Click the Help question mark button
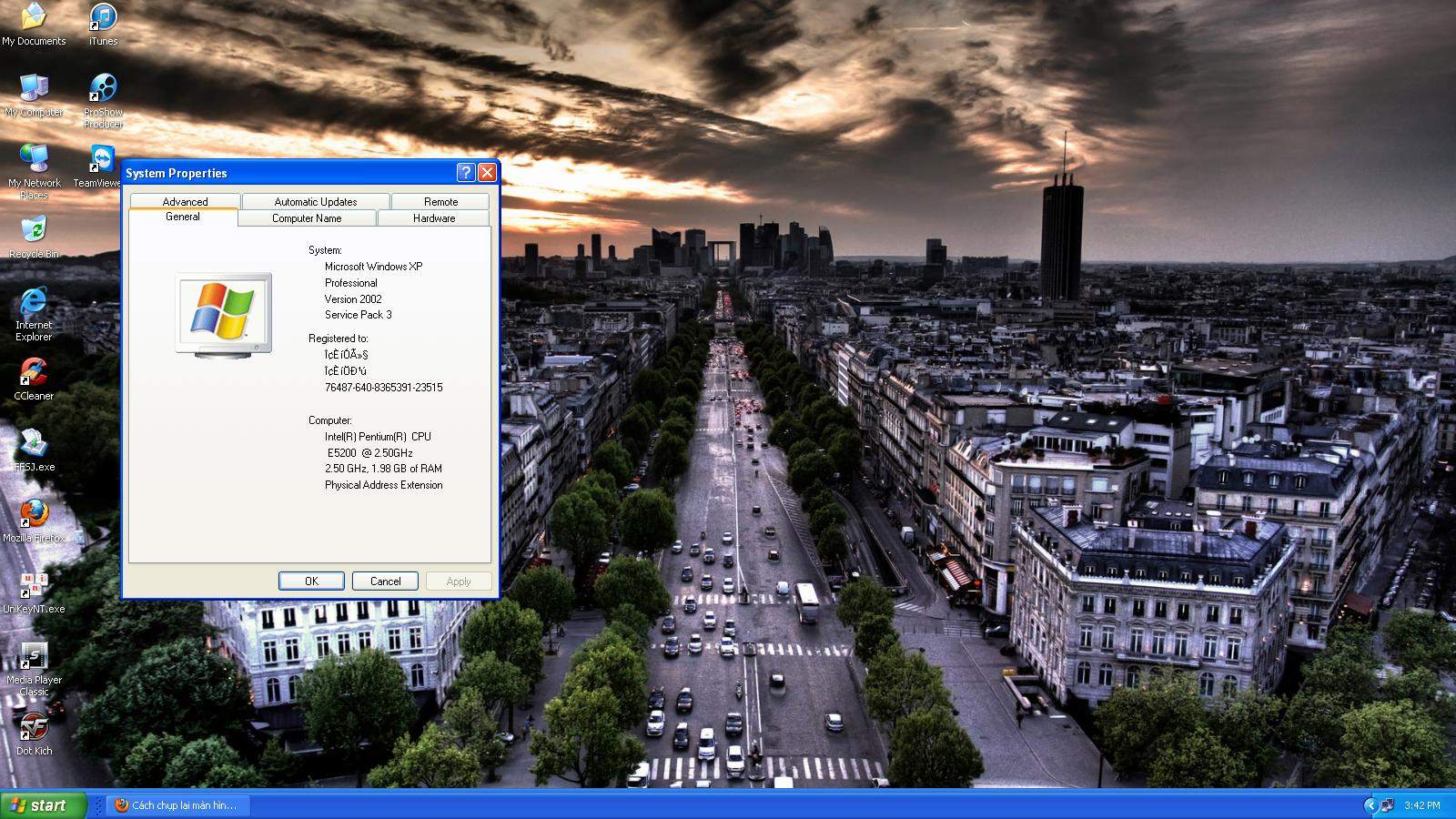Viewport: 1456px width, 819px height. coord(466,173)
